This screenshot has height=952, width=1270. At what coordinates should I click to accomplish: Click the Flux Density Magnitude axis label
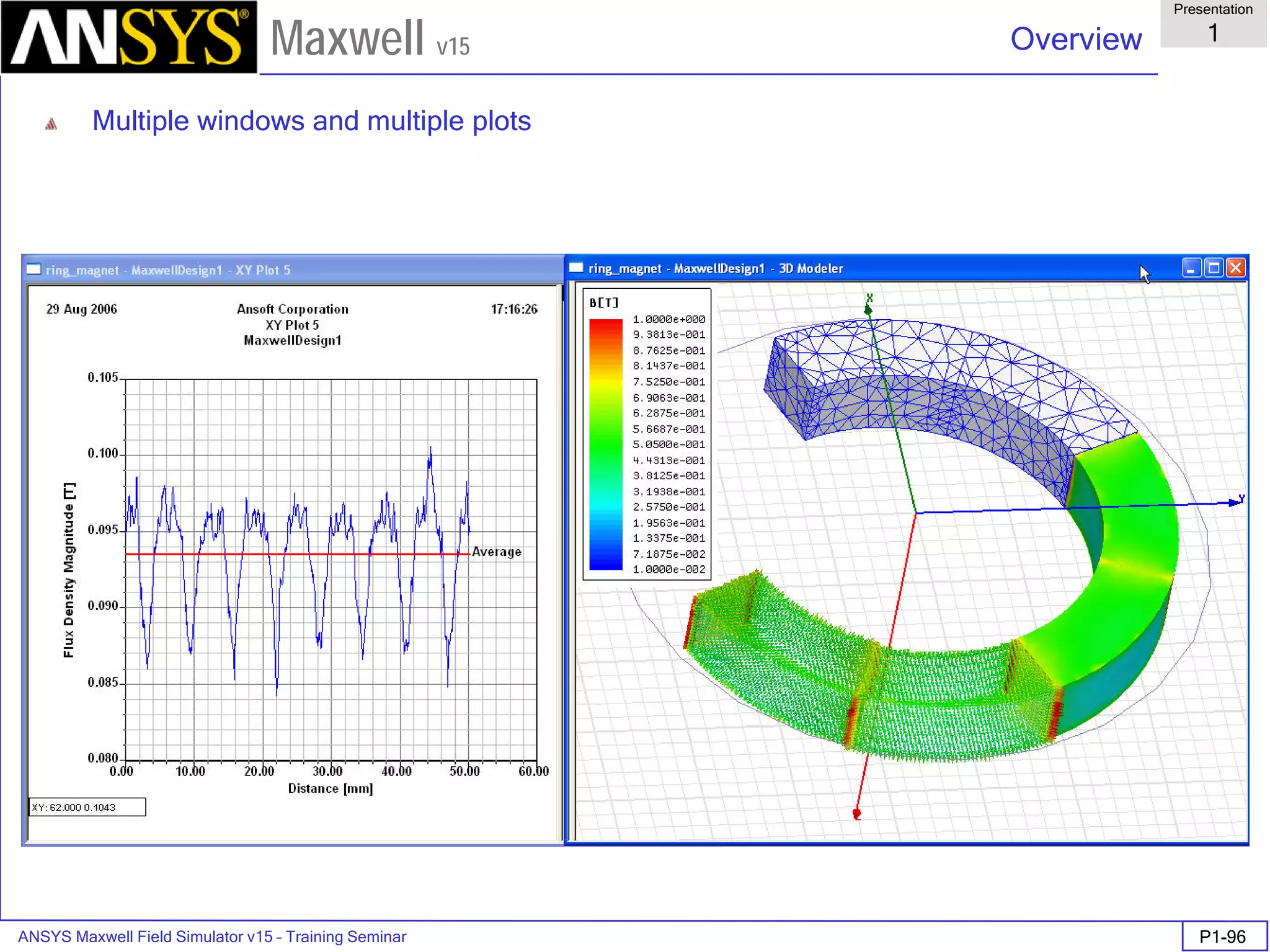click(69, 570)
